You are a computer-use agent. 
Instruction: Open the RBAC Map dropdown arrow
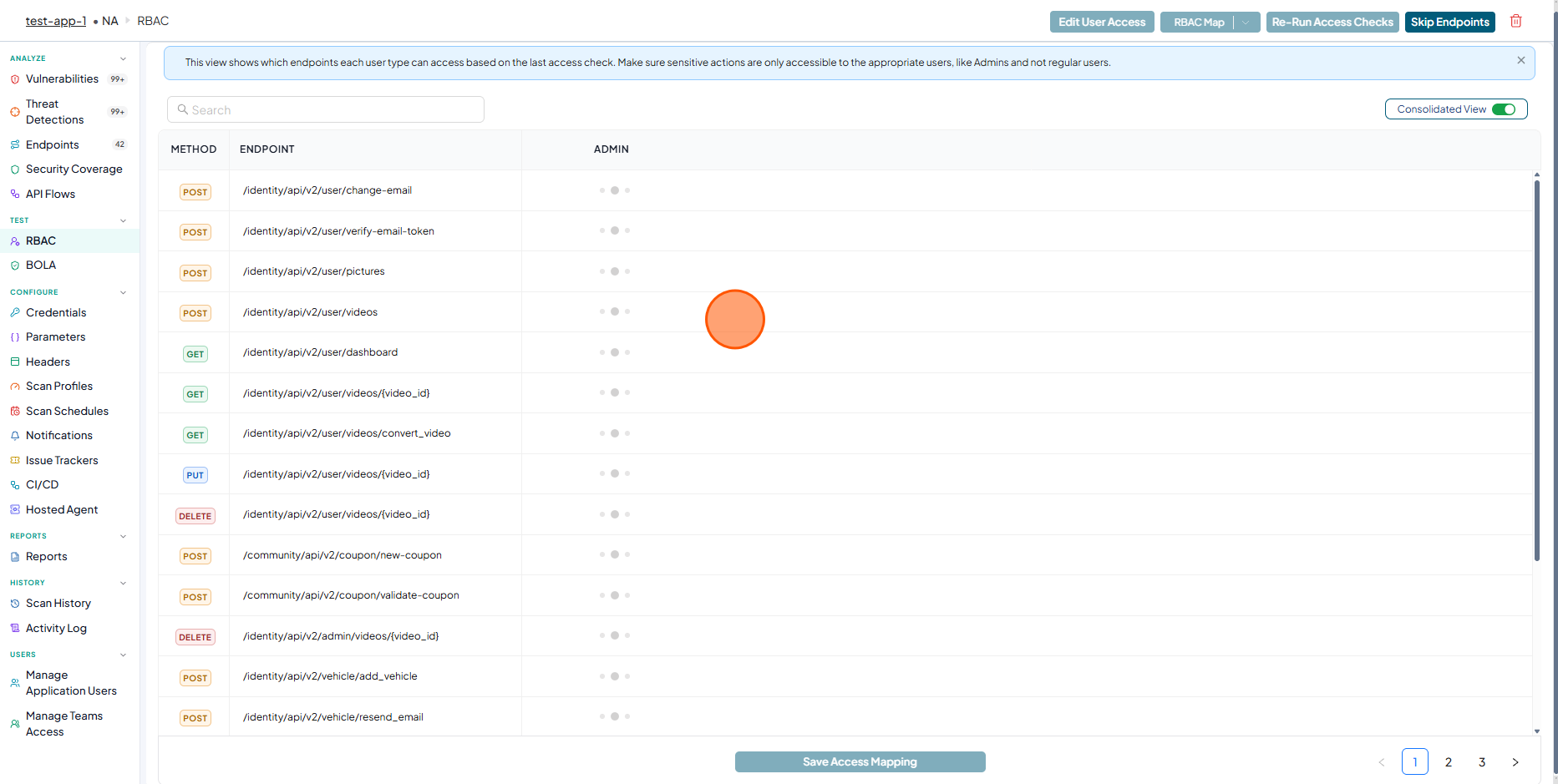[1246, 23]
